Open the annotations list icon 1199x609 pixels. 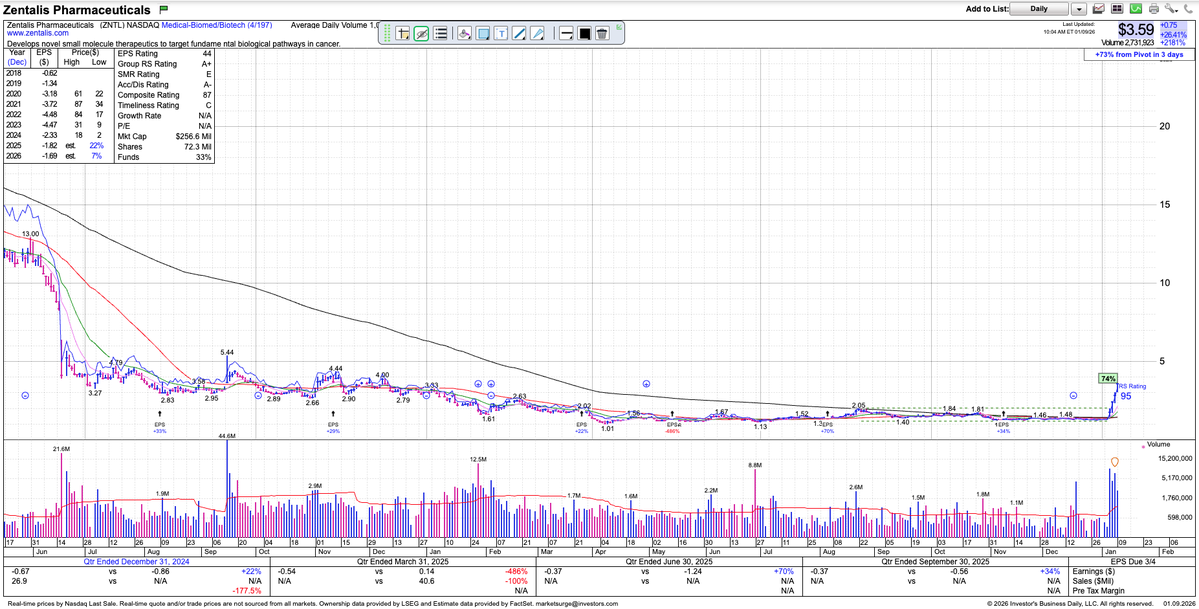(440, 33)
